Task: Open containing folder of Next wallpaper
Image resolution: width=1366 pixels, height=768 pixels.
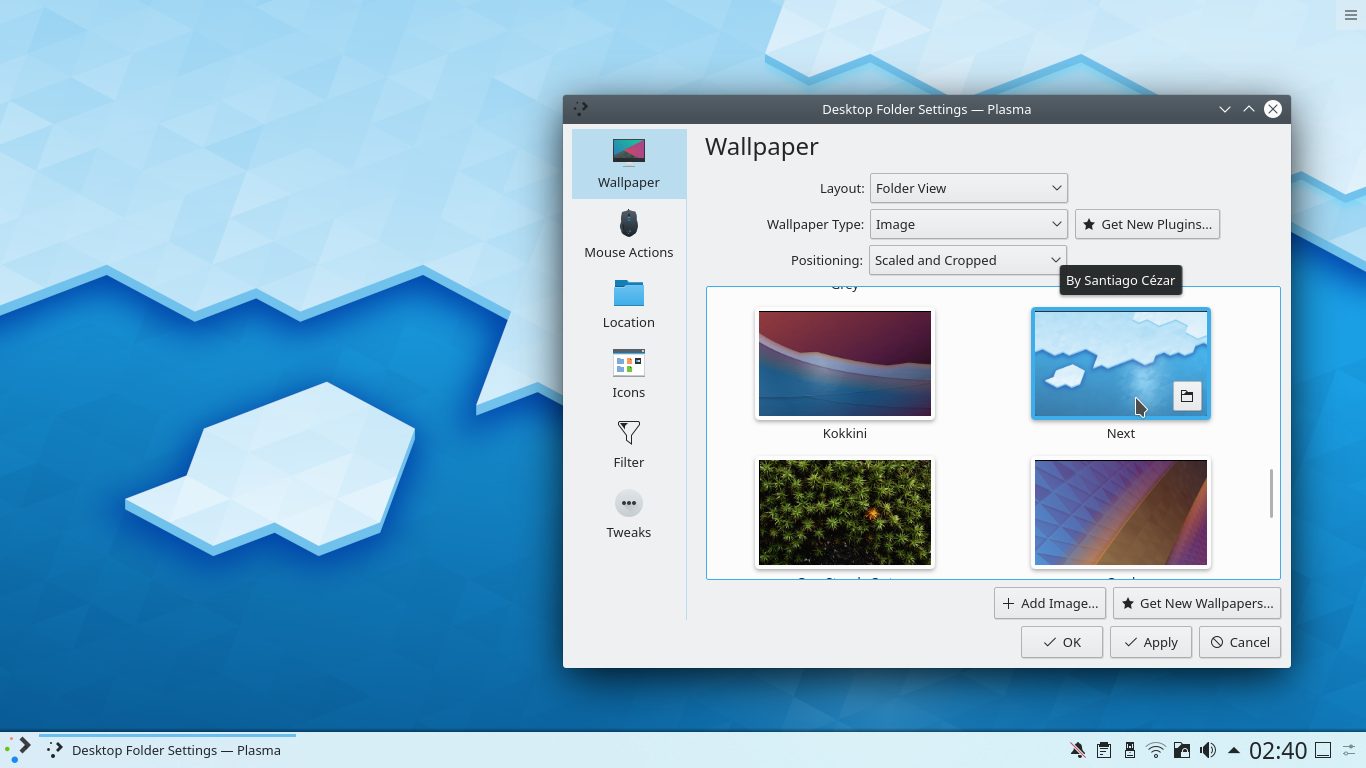Action: tap(1187, 396)
